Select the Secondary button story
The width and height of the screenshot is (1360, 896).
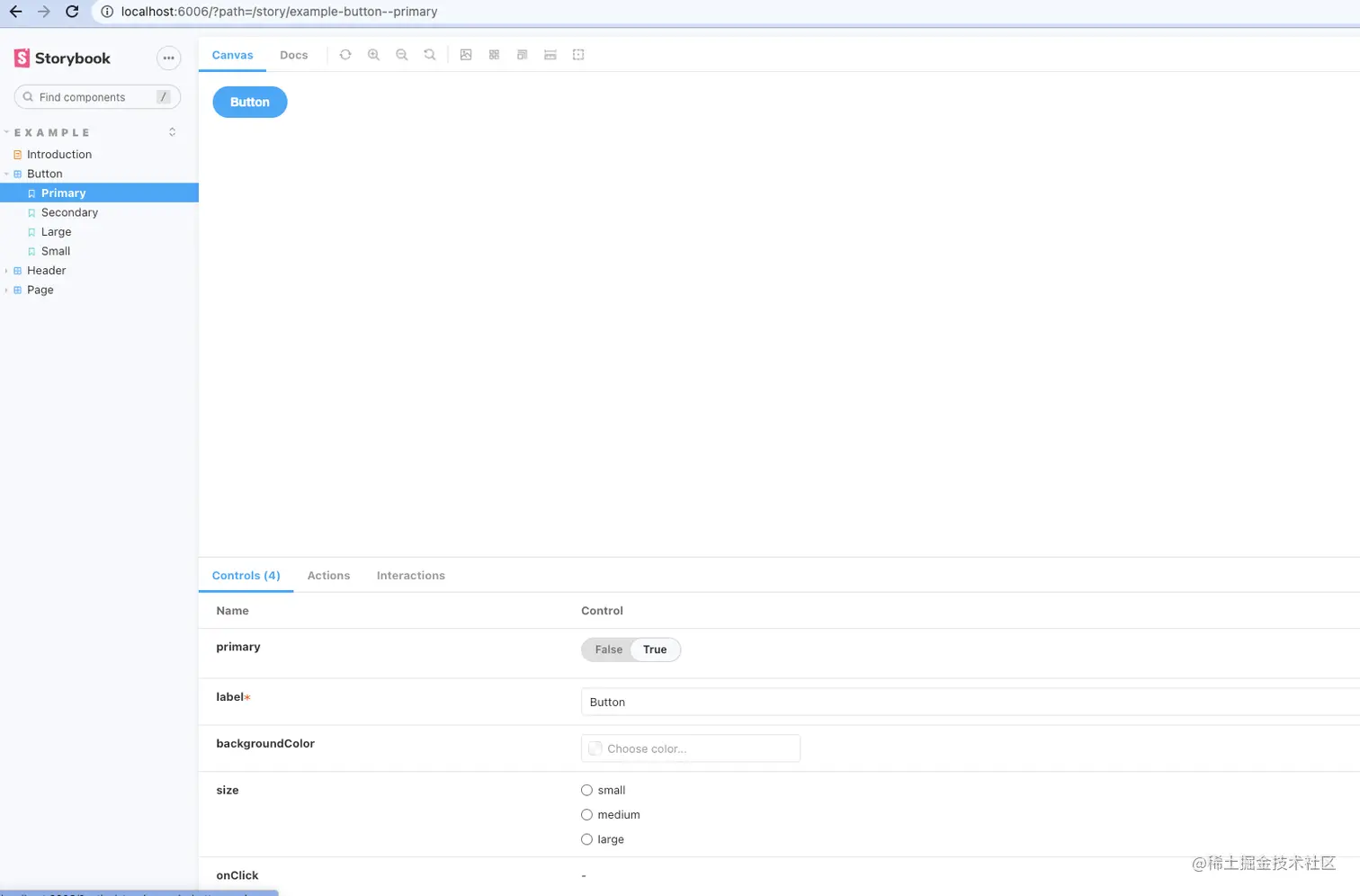point(69,212)
